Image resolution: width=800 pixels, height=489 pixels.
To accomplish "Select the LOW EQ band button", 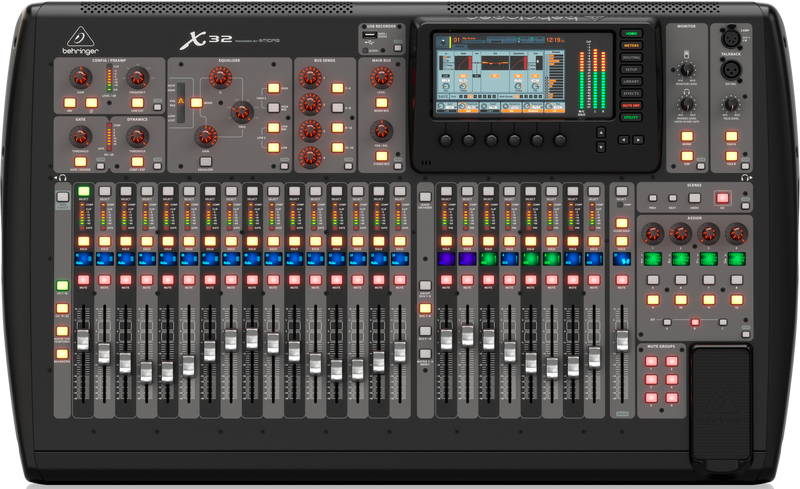I will [x=274, y=148].
